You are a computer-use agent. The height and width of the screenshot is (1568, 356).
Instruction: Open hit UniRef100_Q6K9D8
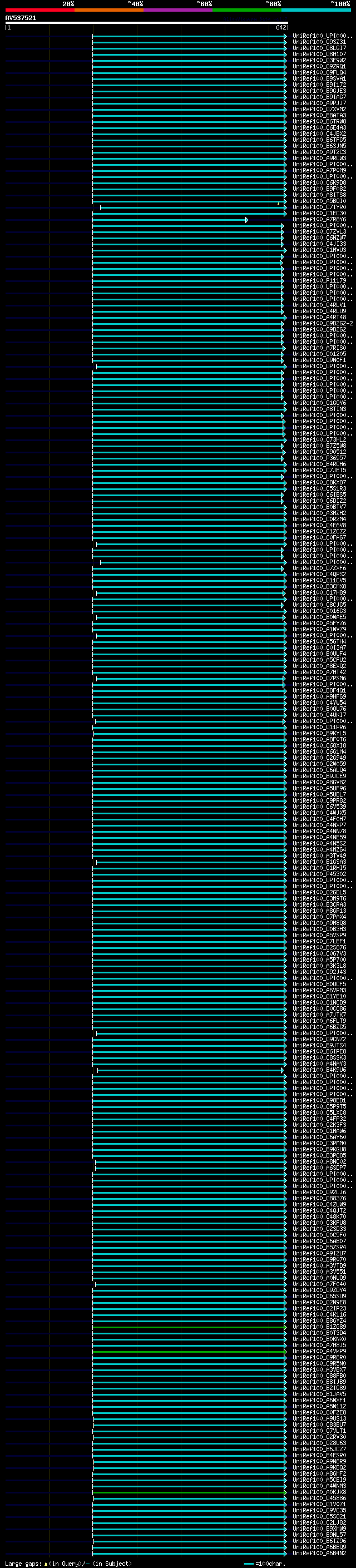tap(319, 182)
